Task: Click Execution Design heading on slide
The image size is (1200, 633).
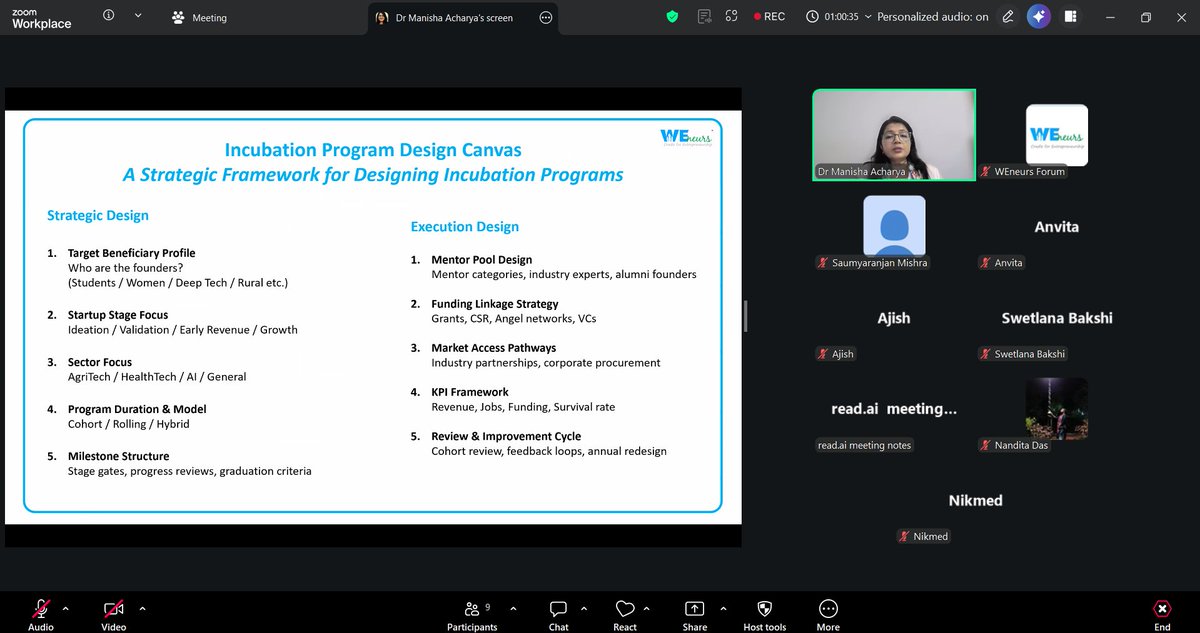Action: pos(464,226)
